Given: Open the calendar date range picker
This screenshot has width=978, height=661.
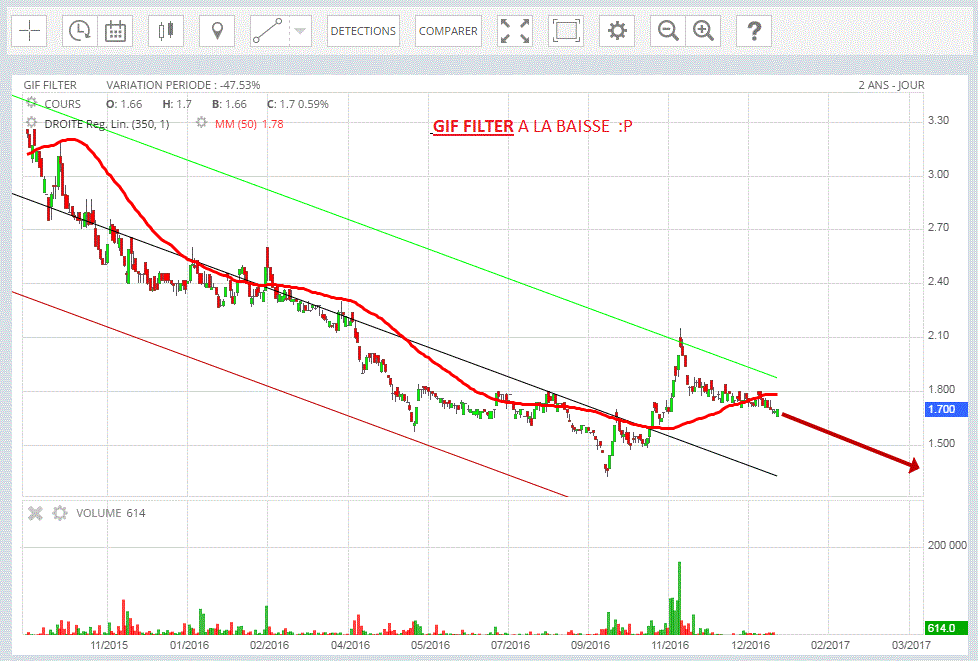Looking at the screenshot, I should (115, 31).
